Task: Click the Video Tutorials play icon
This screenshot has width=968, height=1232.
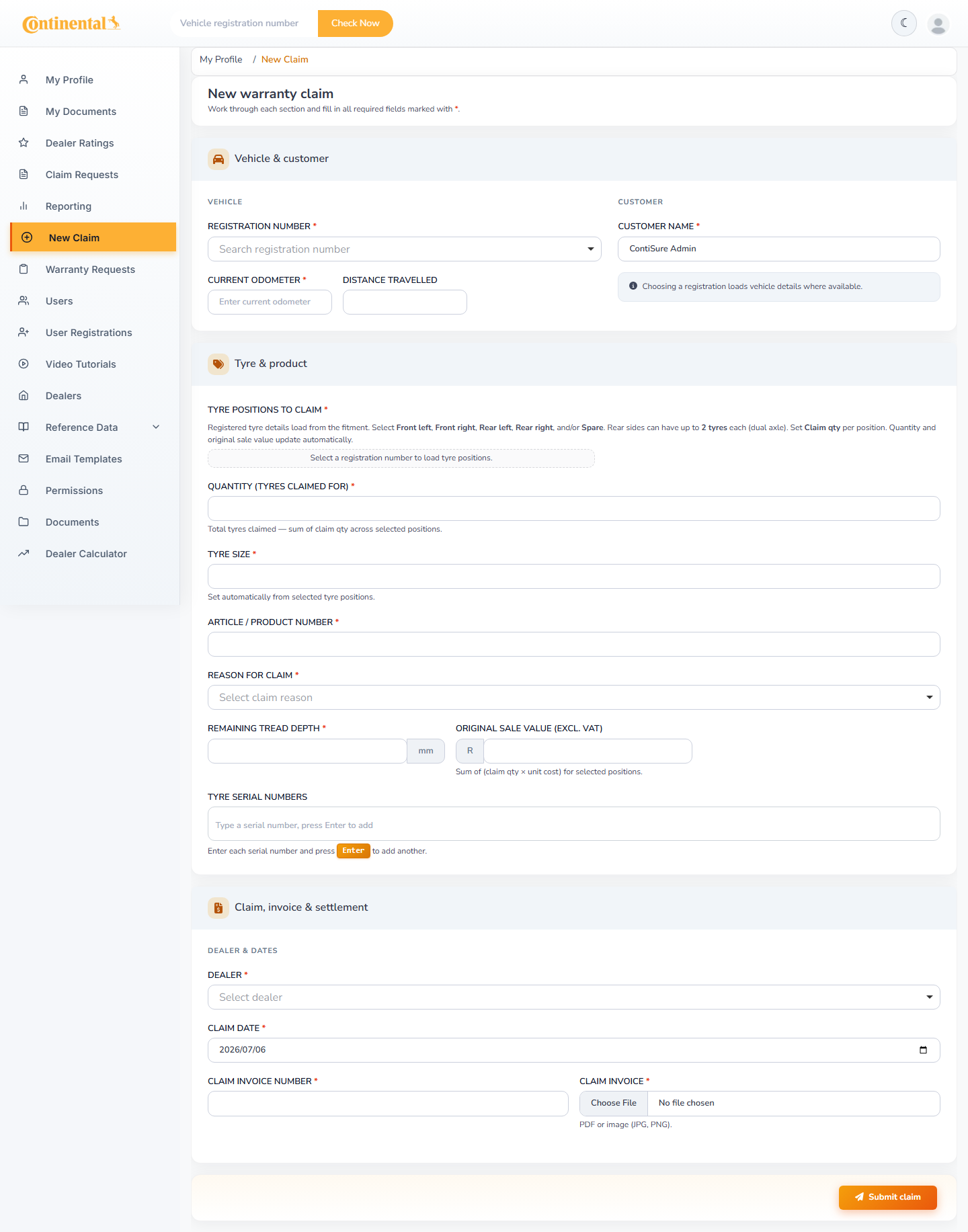Action: coord(24,364)
